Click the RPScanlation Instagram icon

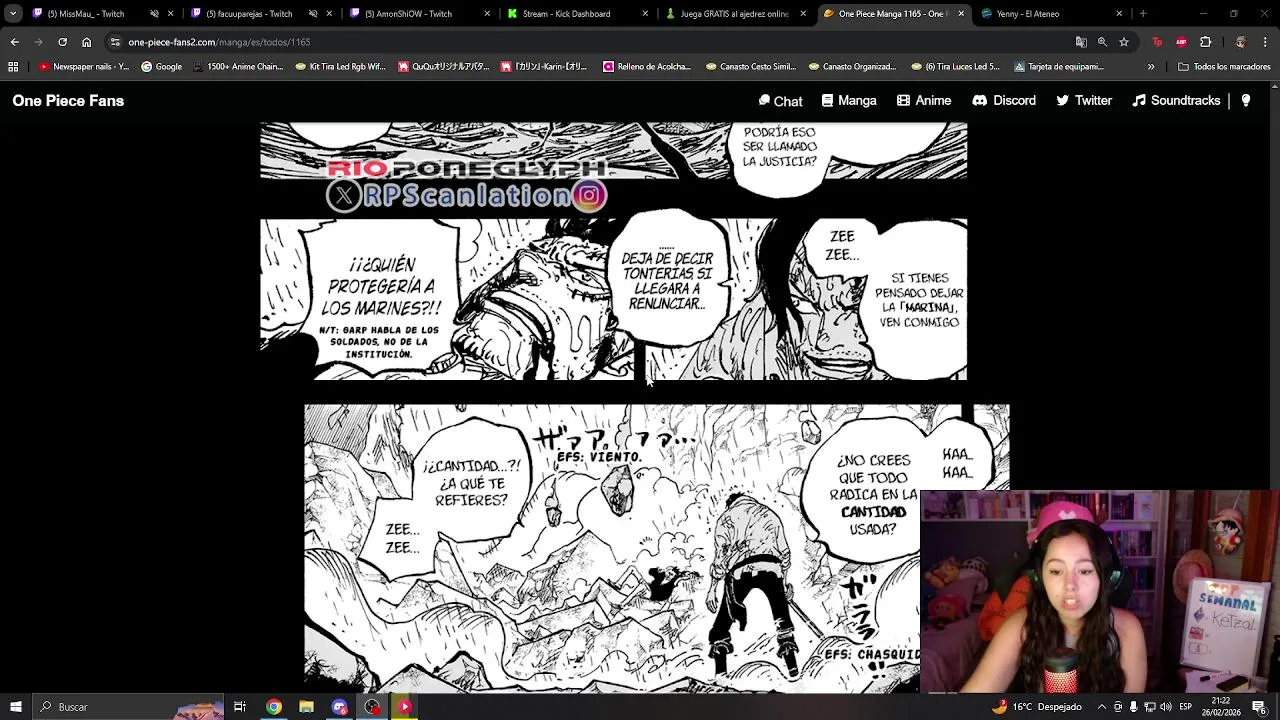tap(590, 195)
